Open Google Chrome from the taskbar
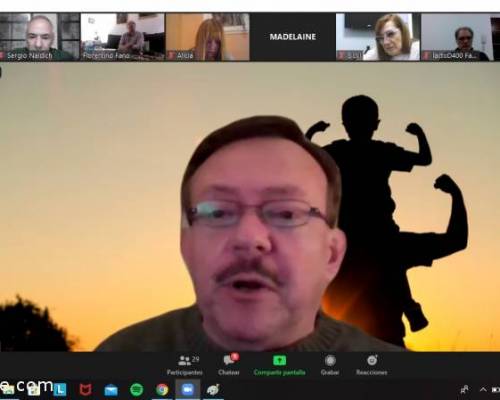 click(162, 389)
